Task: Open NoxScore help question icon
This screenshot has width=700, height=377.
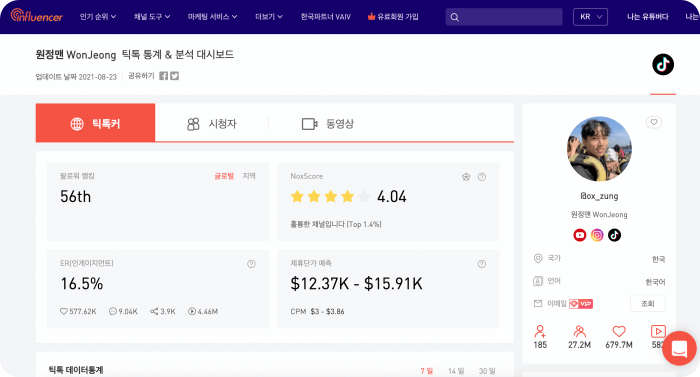Action: click(x=482, y=177)
